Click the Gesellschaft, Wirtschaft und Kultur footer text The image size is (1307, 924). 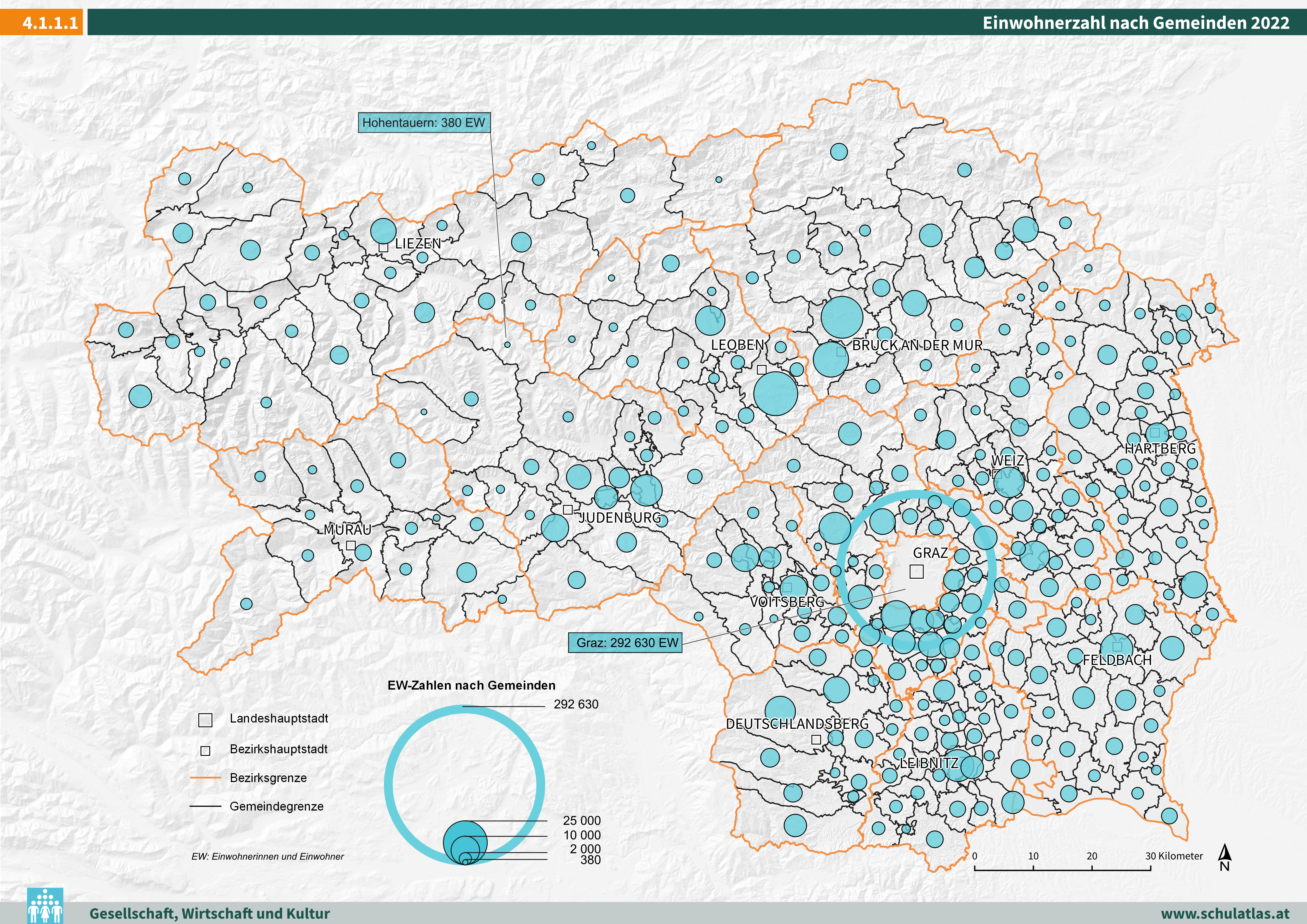(210, 913)
